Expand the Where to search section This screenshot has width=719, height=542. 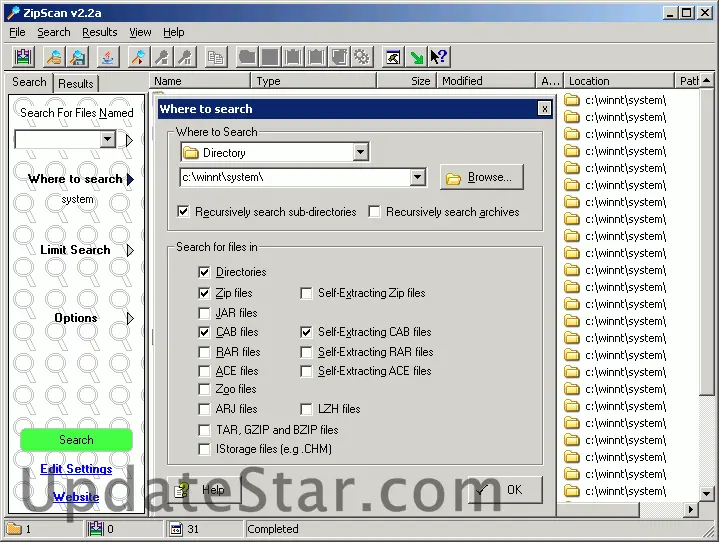pyautogui.click(x=131, y=179)
